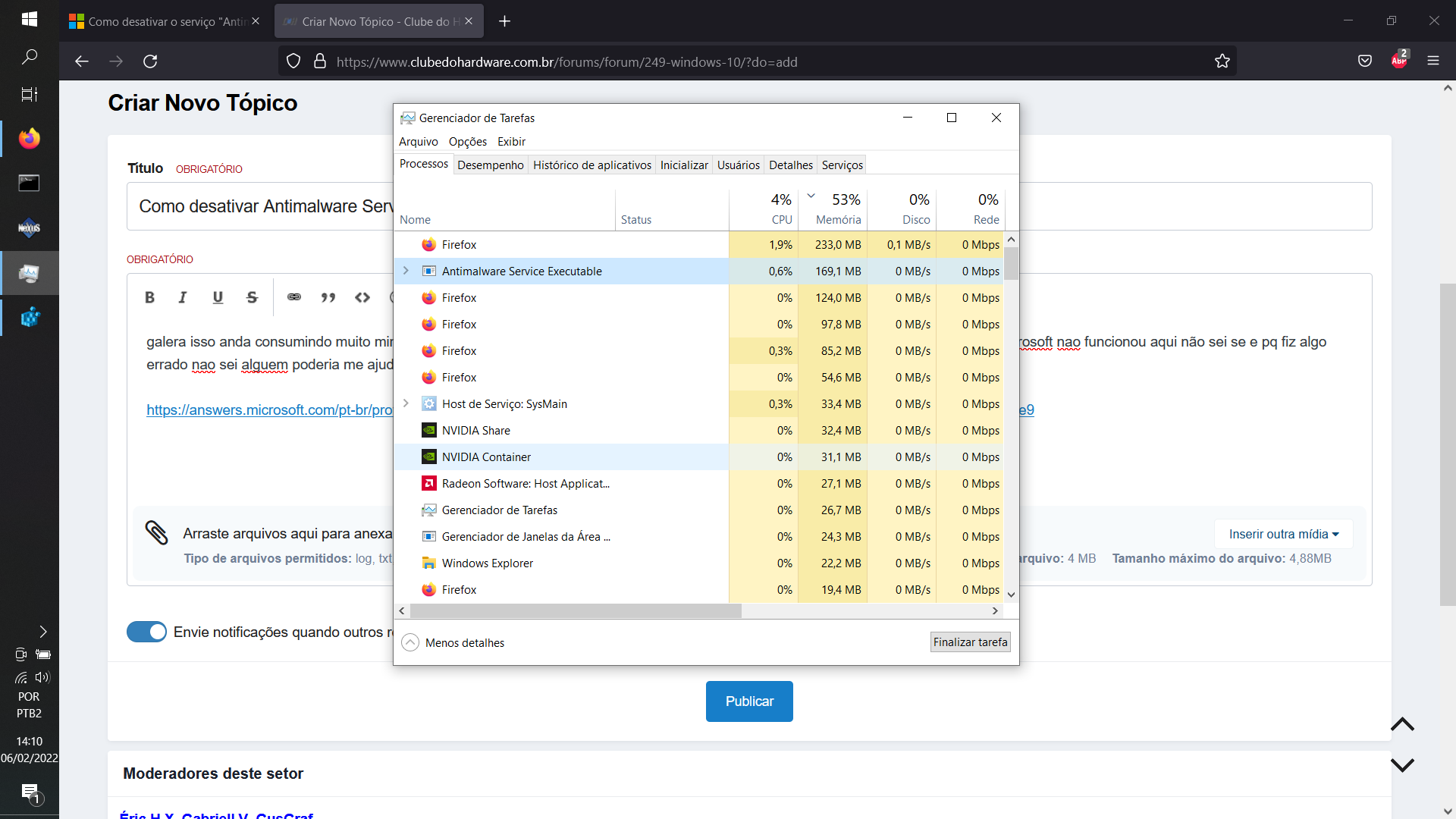Click the Task Manager horizontal scrollbar
1456x819 pixels.
tap(575, 611)
